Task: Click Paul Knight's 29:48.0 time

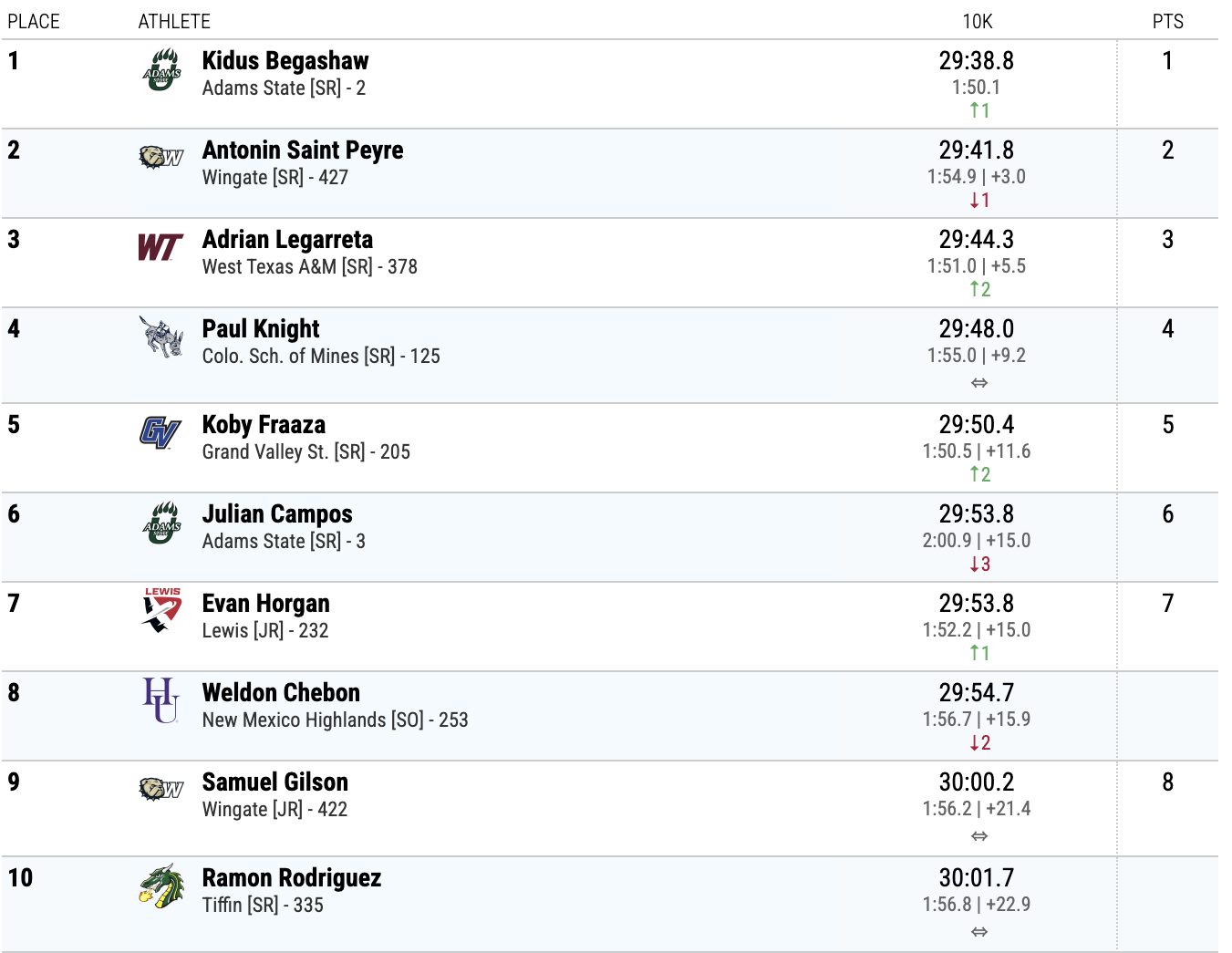Action: 976,329
